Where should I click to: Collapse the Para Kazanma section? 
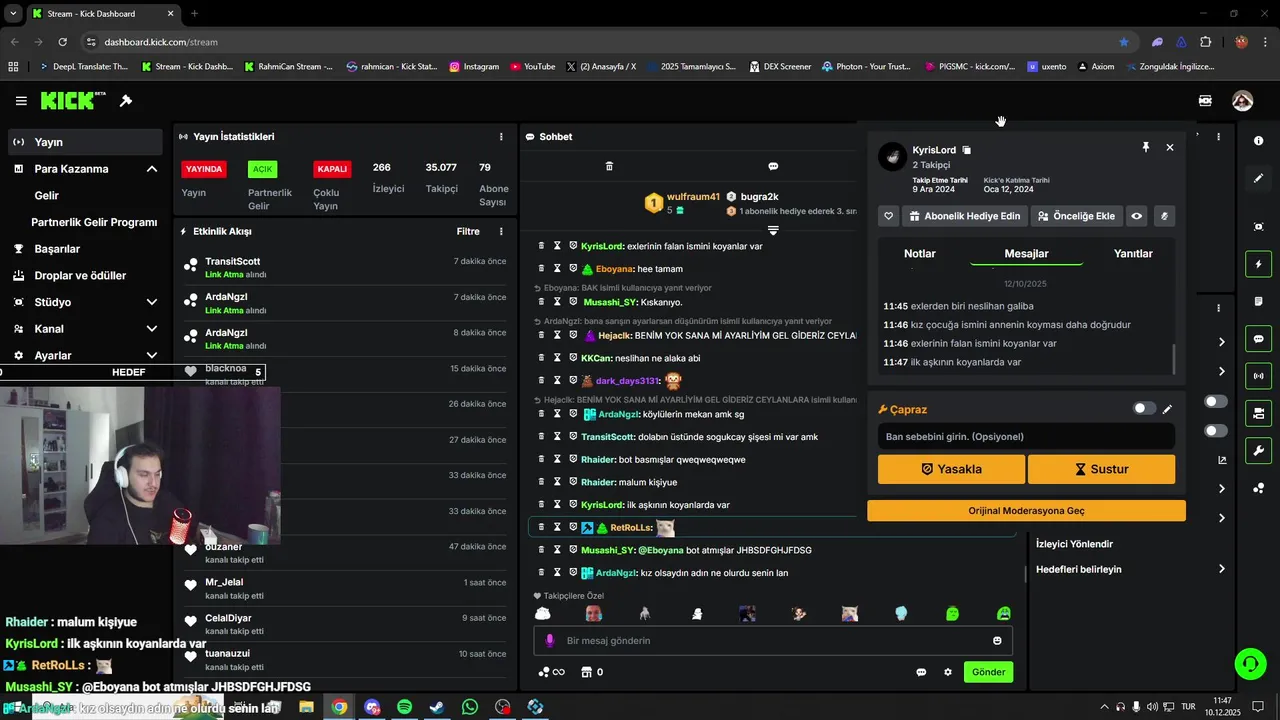152,169
